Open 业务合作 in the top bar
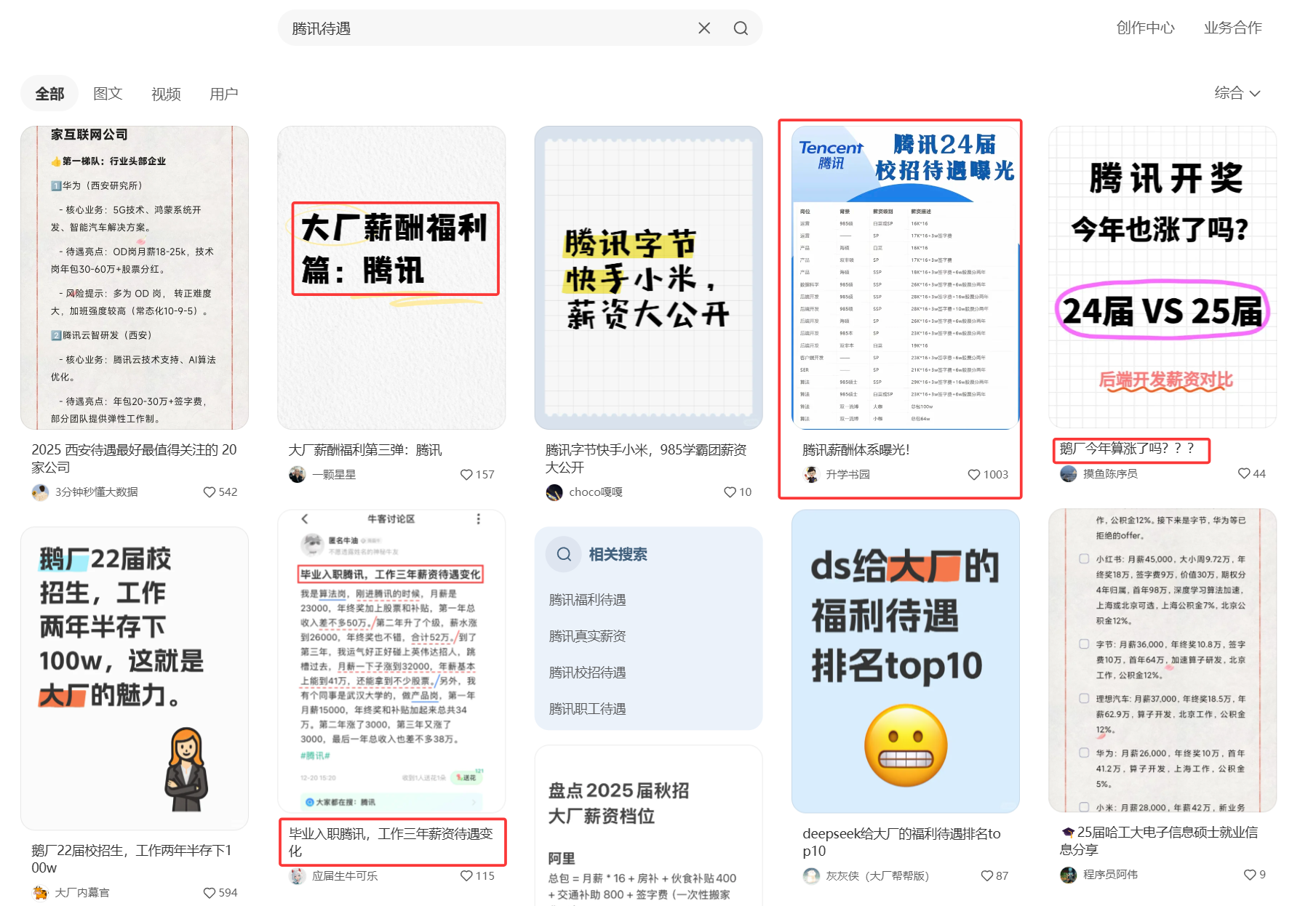The image size is (1316, 906). [1233, 28]
